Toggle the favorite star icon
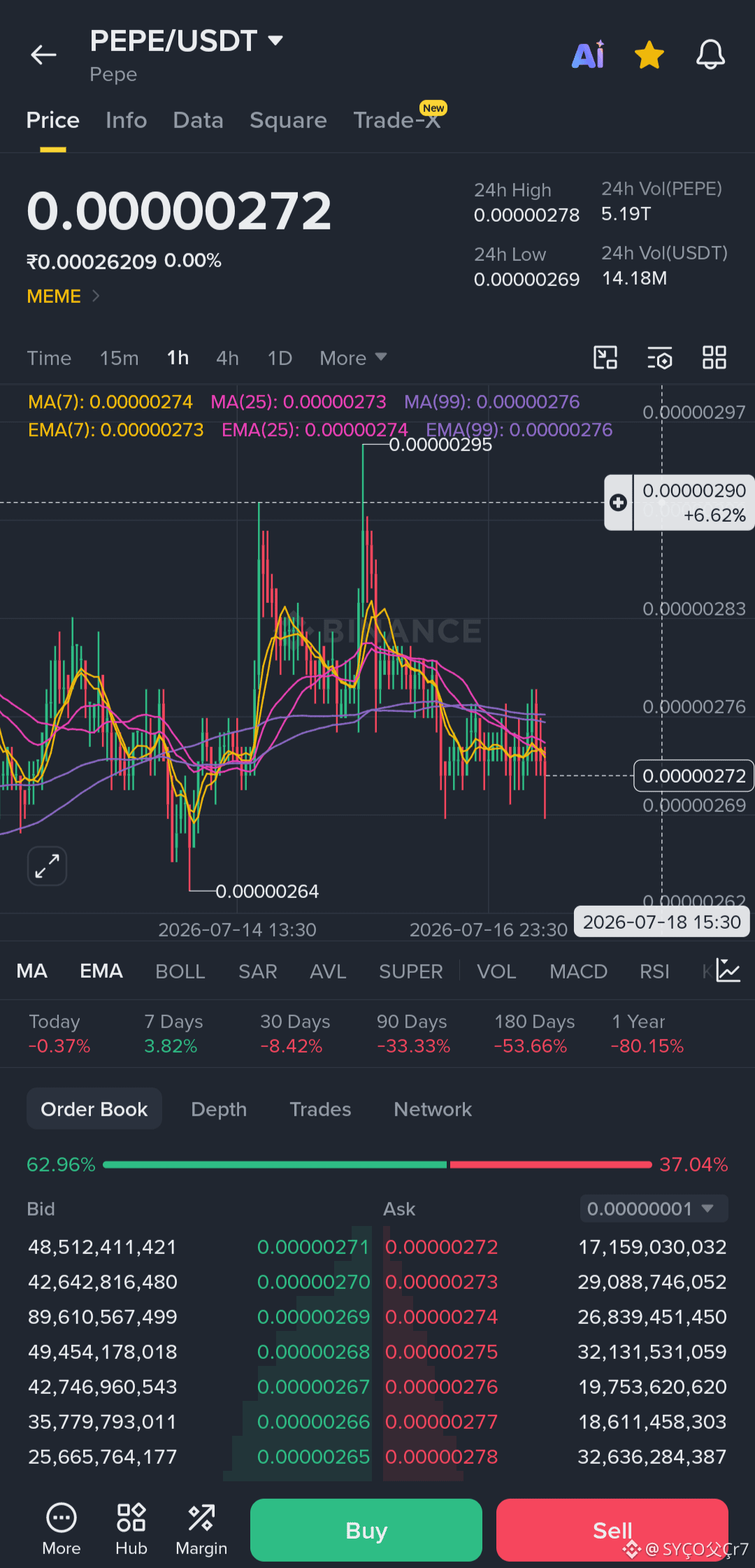This screenshot has width=755, height=1568. [x=649, y=55]
